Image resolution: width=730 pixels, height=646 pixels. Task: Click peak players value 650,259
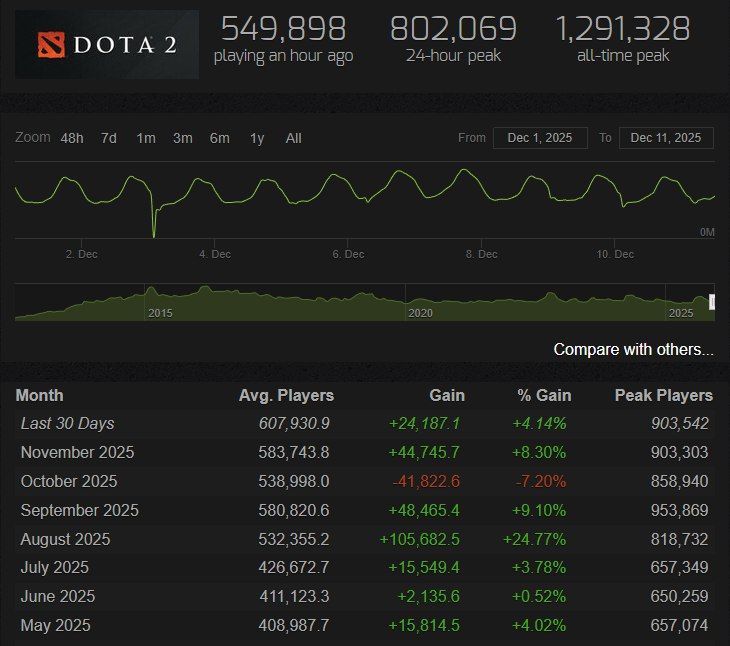coord(680,596)
